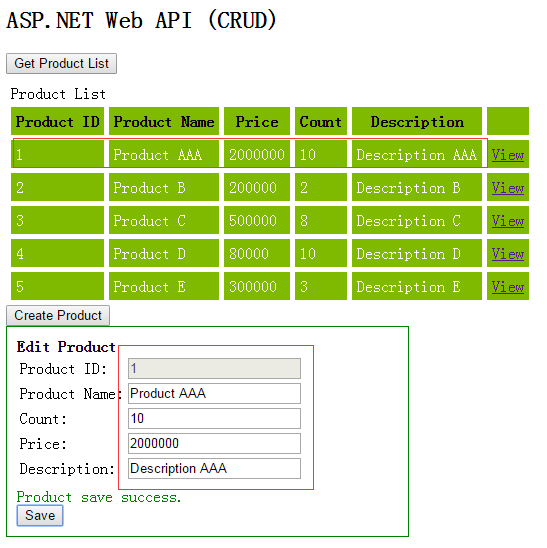The image size is (547, 548).
Task: Click the Product ID column header
Action: pyautogui.click(x=57, y=121)
